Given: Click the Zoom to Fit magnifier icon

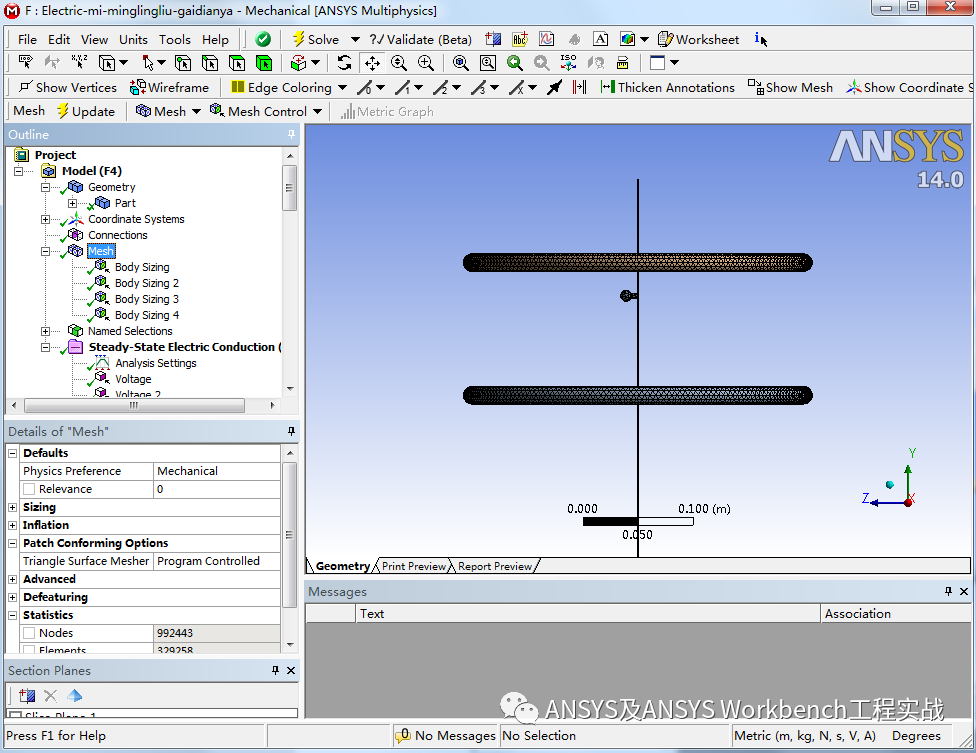Looking at the screenshot, I should click(461, 63).
